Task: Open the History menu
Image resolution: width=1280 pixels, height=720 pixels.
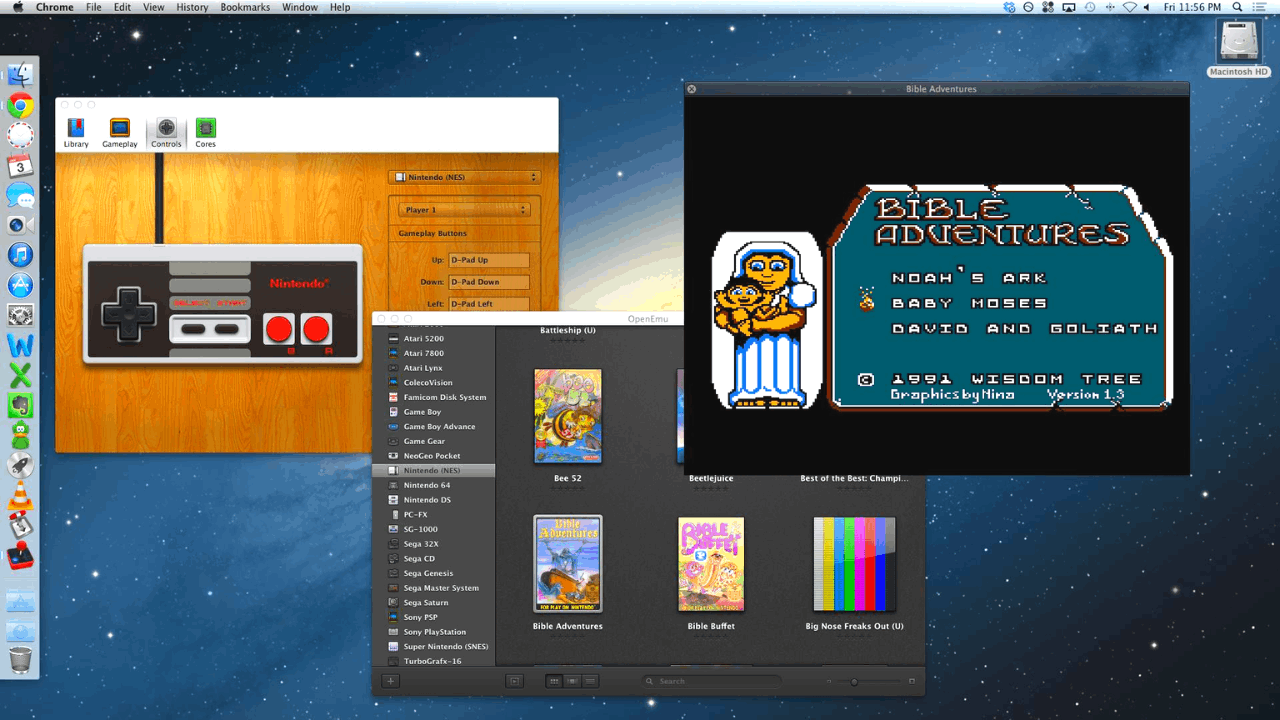Action: [192, 7]
